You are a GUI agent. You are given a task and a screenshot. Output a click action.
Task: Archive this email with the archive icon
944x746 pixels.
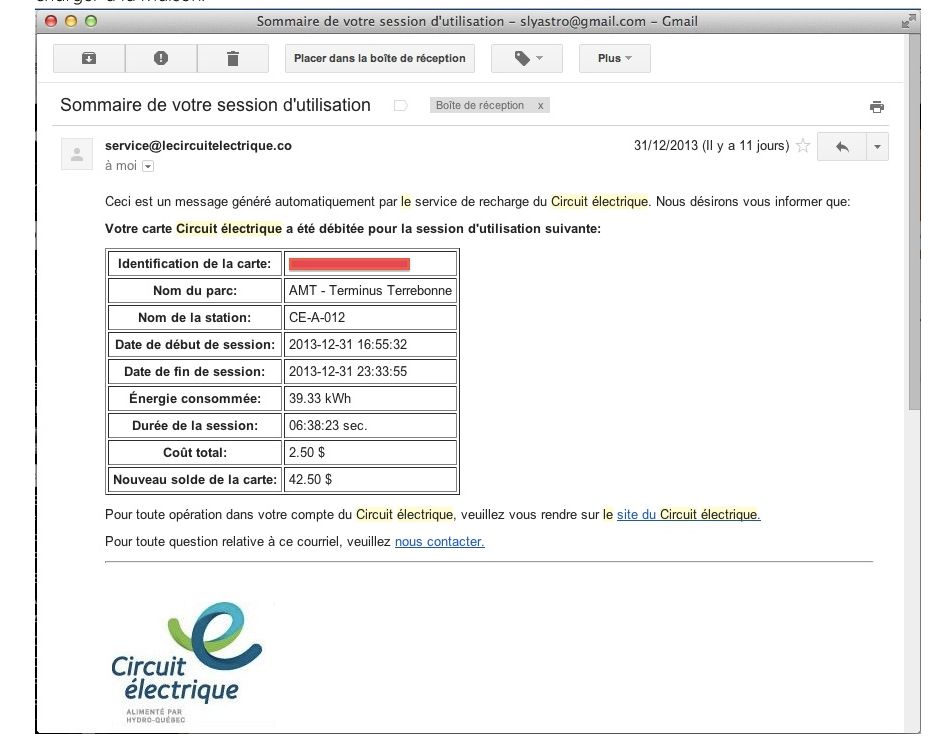pos(89,58)
